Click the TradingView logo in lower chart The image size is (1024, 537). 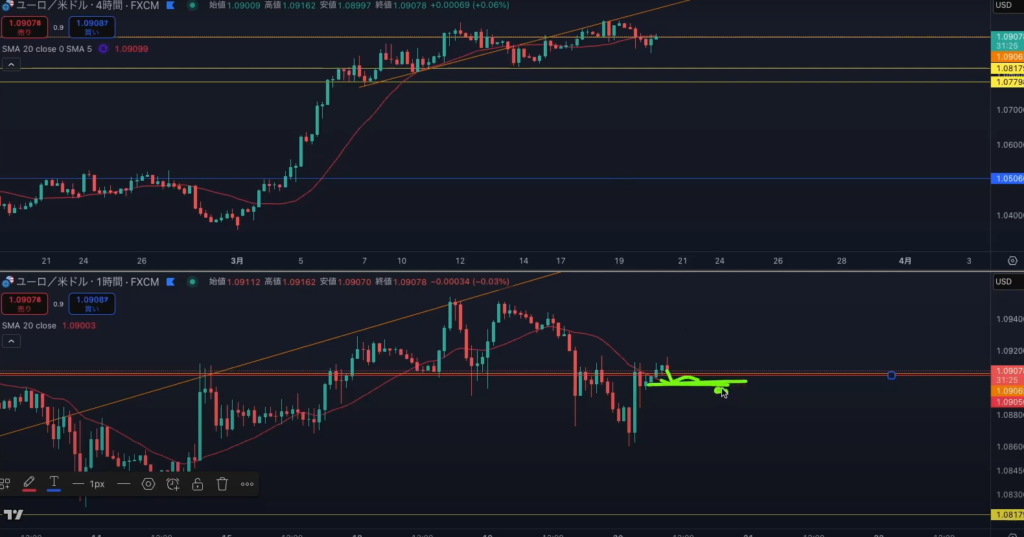tap(13, 515)
